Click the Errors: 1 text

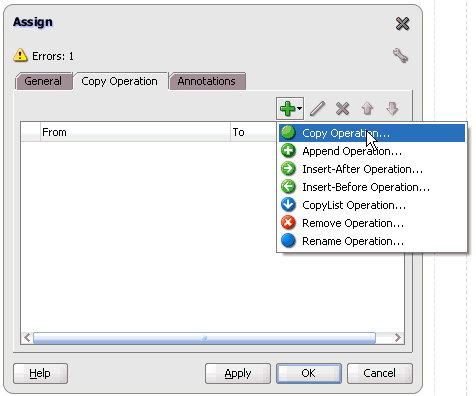53,56
